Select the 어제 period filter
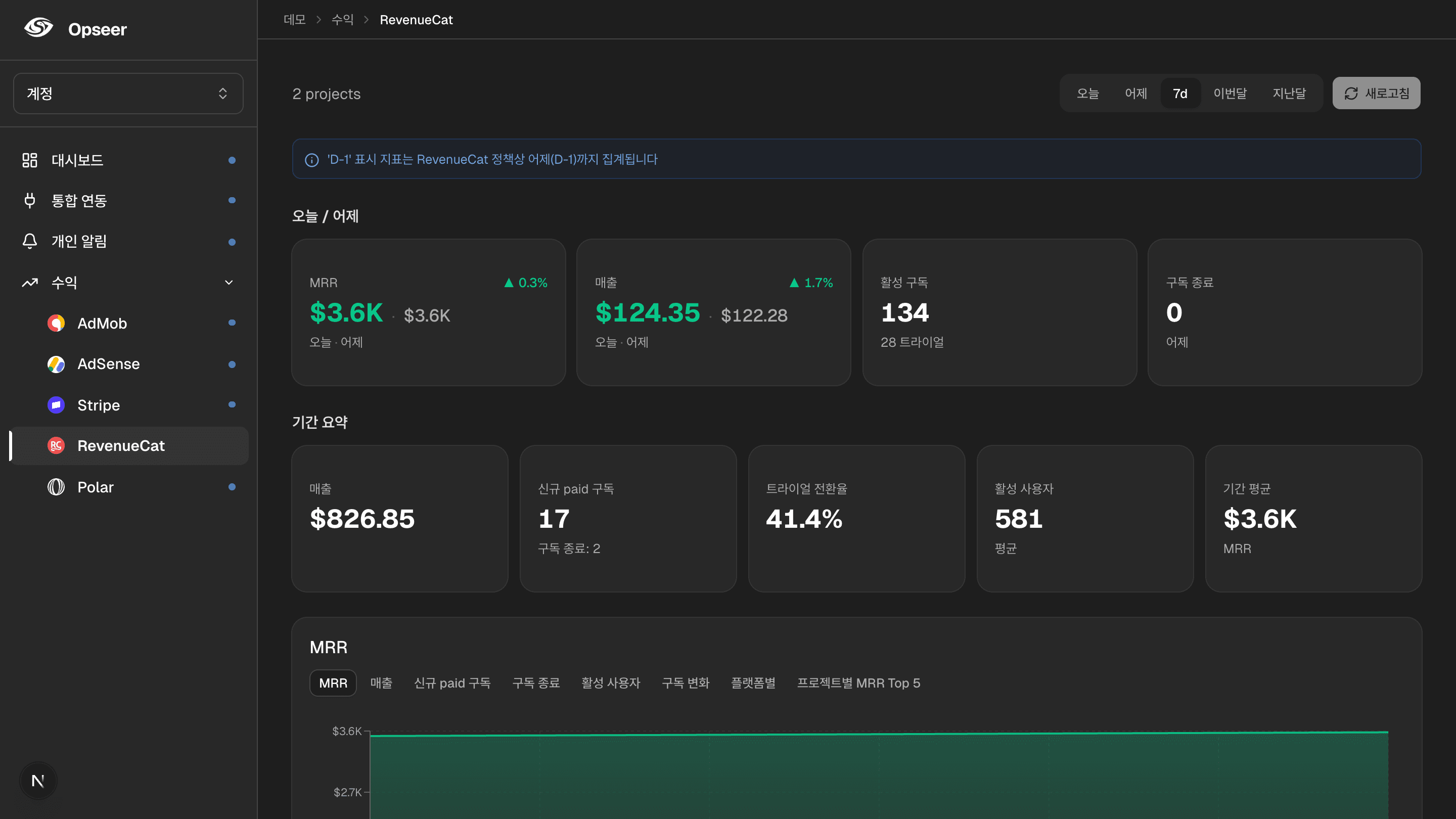The image size is (1456, 819). [1135, 93]
